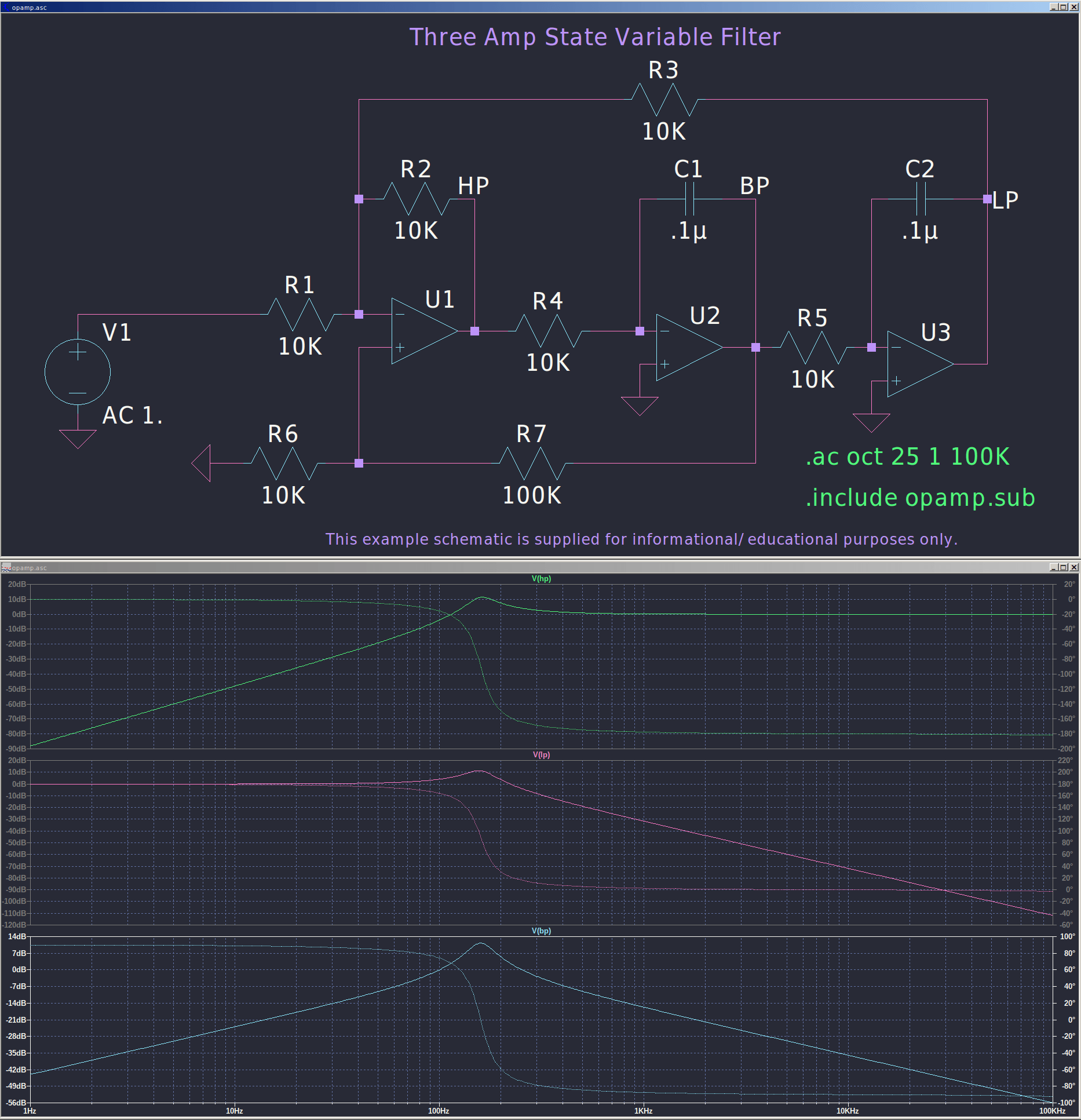The width and height of the screenshot is (1081, 1120).
Task: Select capacitor C2 symbol
Action: (921, 199)
